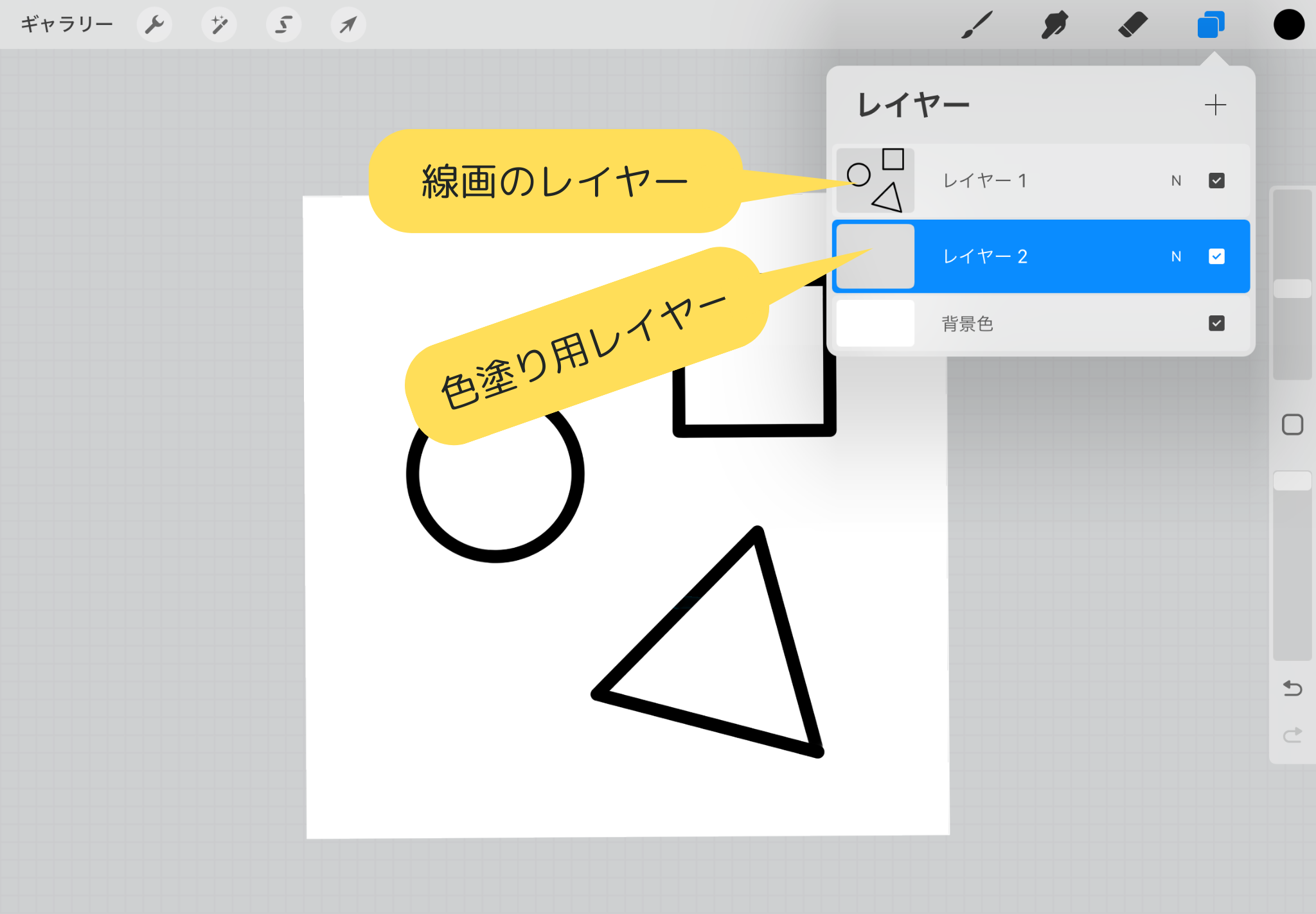Image resolution: width=1316 pixels, height=914 pixels.
Task: Select the Transform arrow tool
Action: point(348,25)
